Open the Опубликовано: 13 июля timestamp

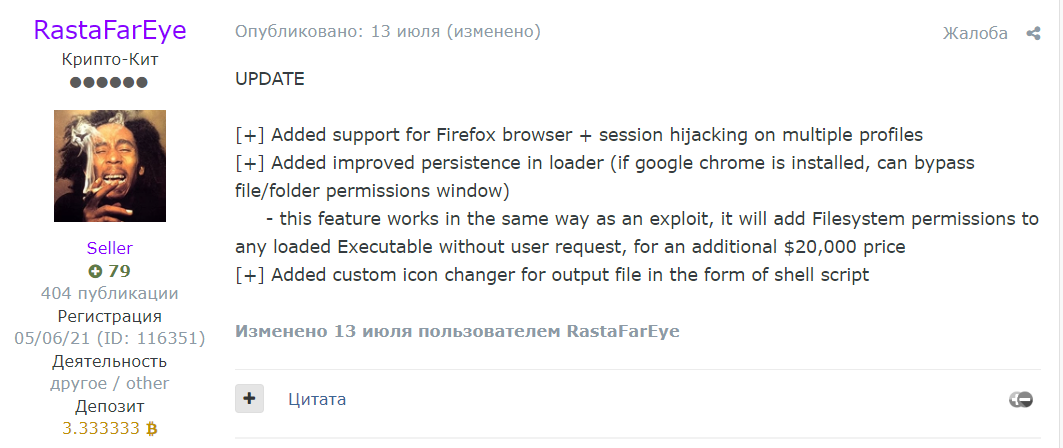(x=337, y=32)
